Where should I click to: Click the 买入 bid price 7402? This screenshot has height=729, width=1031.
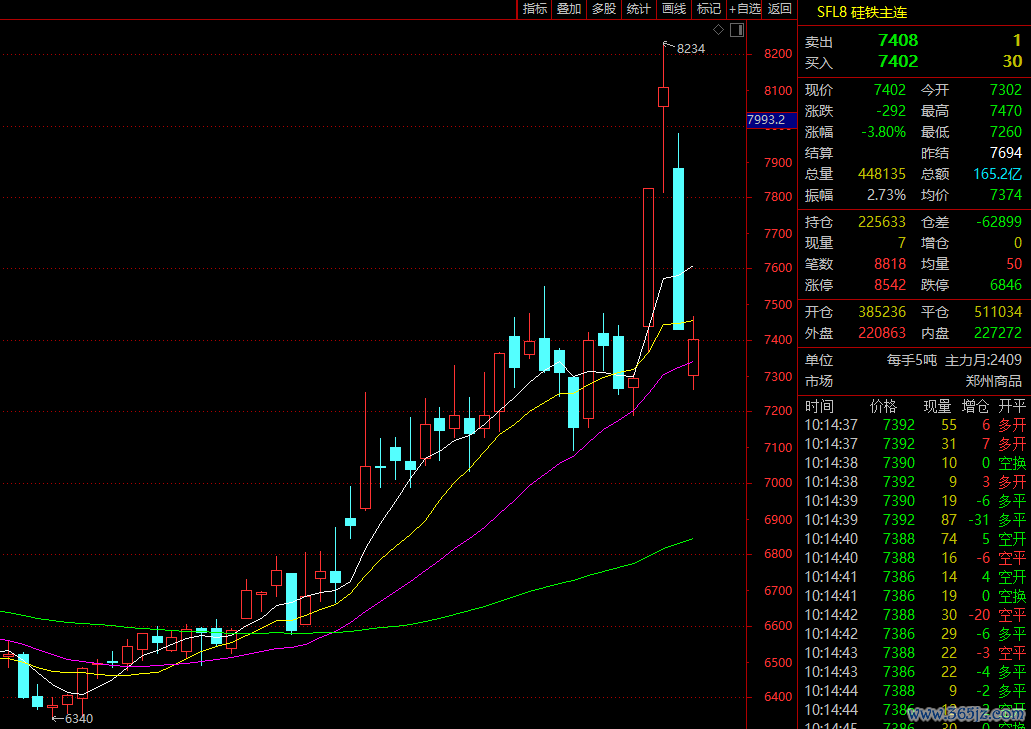897,62
